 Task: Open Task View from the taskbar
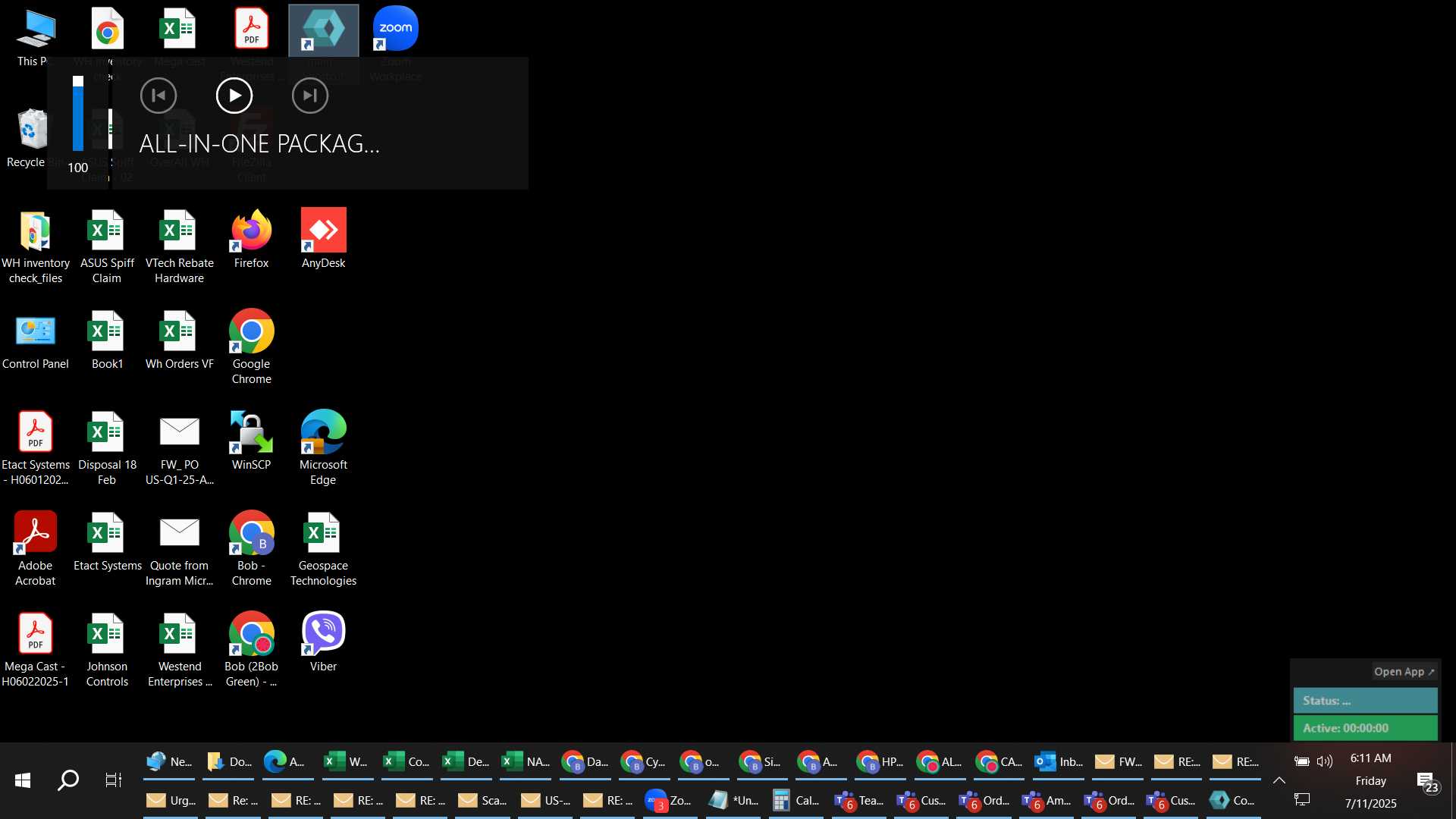click(114, 780)
